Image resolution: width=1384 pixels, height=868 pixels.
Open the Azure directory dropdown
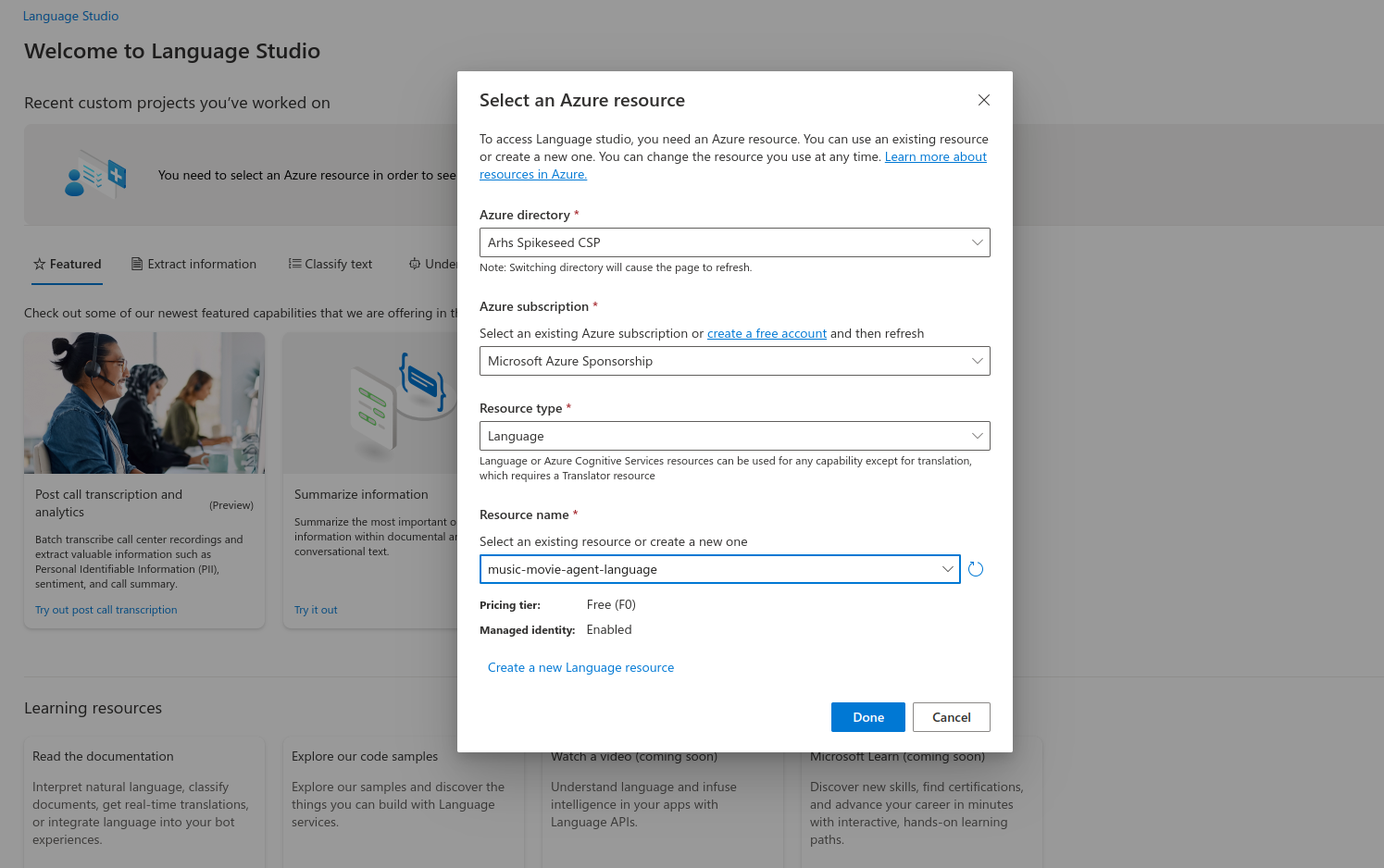(x=735, y=242)
